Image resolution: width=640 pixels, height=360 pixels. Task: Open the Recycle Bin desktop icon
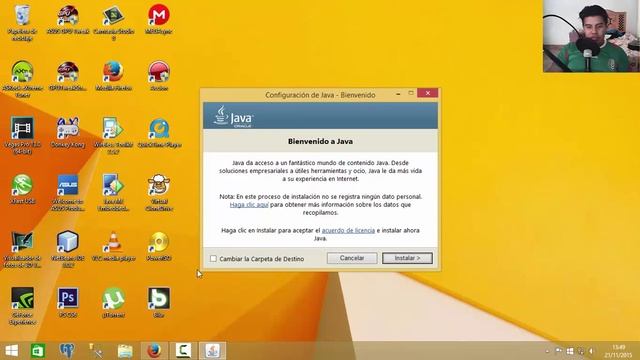pos(22,22)
